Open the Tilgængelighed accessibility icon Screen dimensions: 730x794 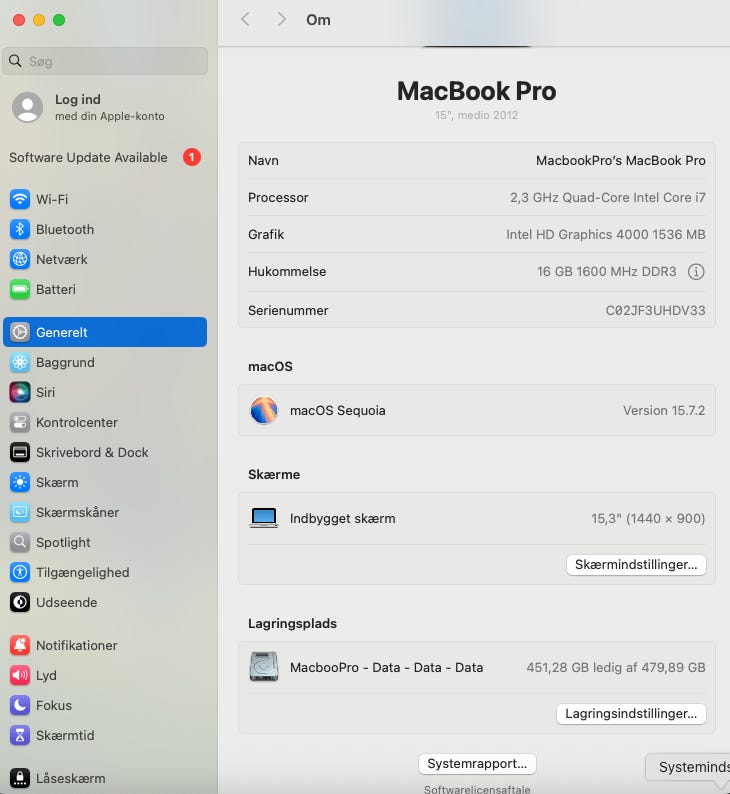[20, 572]
